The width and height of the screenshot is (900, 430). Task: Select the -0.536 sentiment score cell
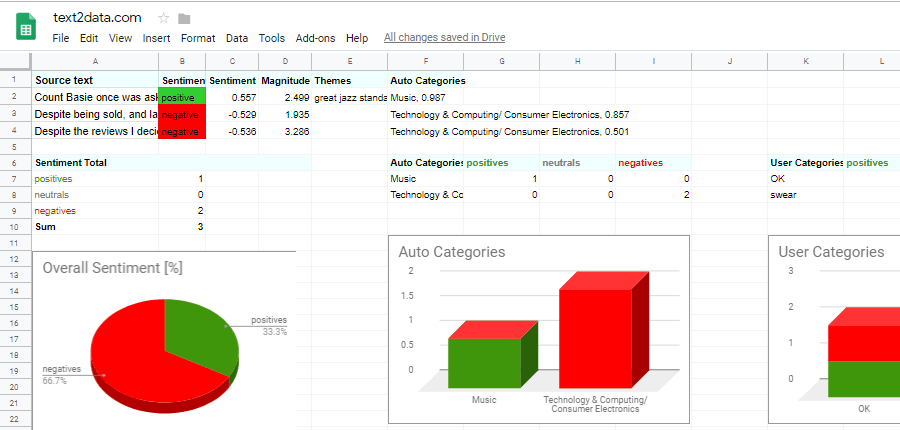click(x=232, y=131)
